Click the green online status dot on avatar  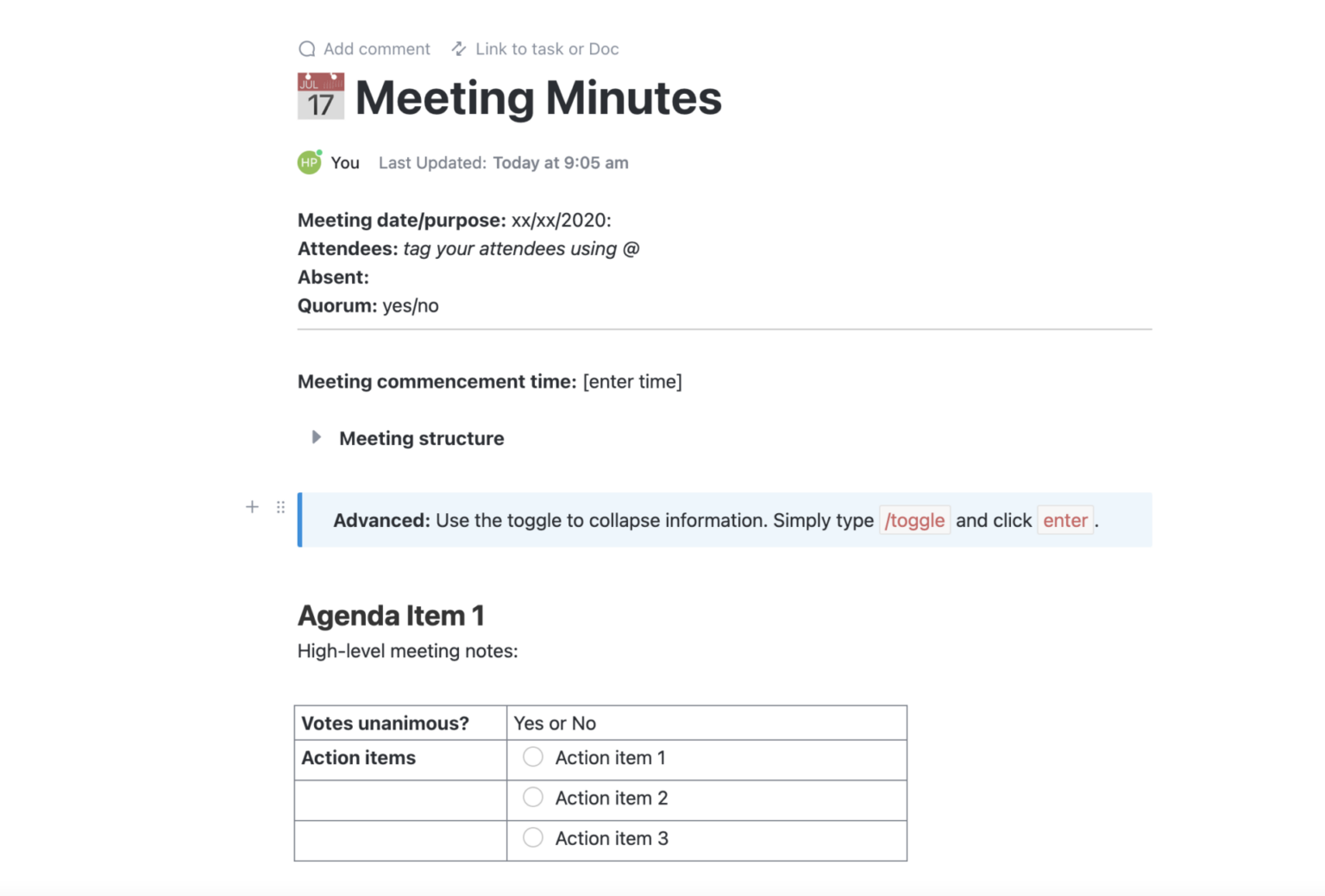(317, 152)
